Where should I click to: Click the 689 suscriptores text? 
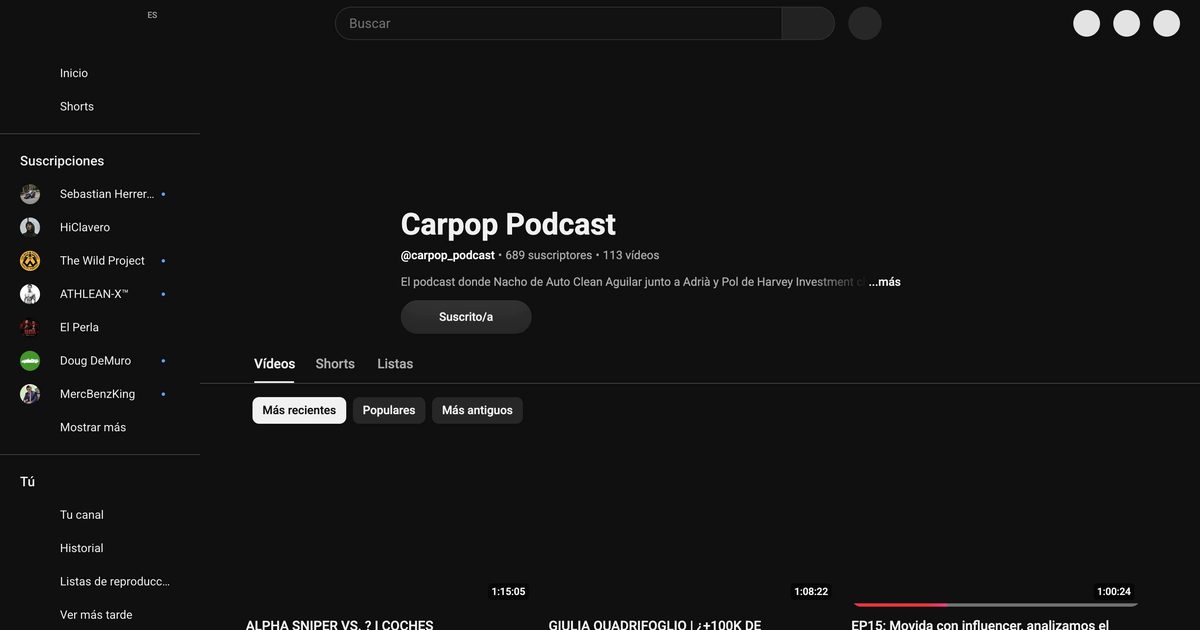(549, 255)
